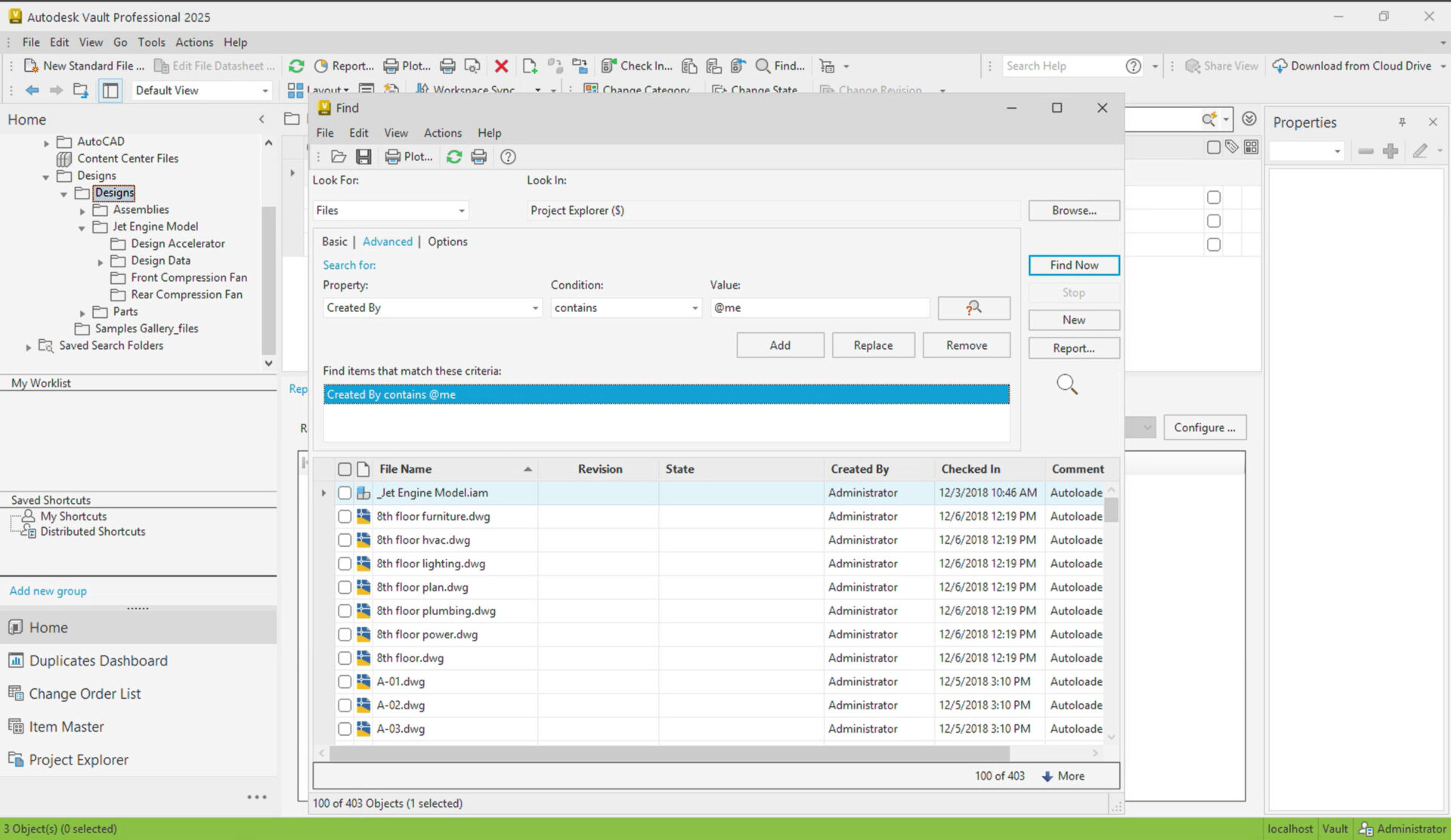Collapse the Jet Engine Model tree folder
Viewport: 1451px width, 840px height.
(82, 227)
